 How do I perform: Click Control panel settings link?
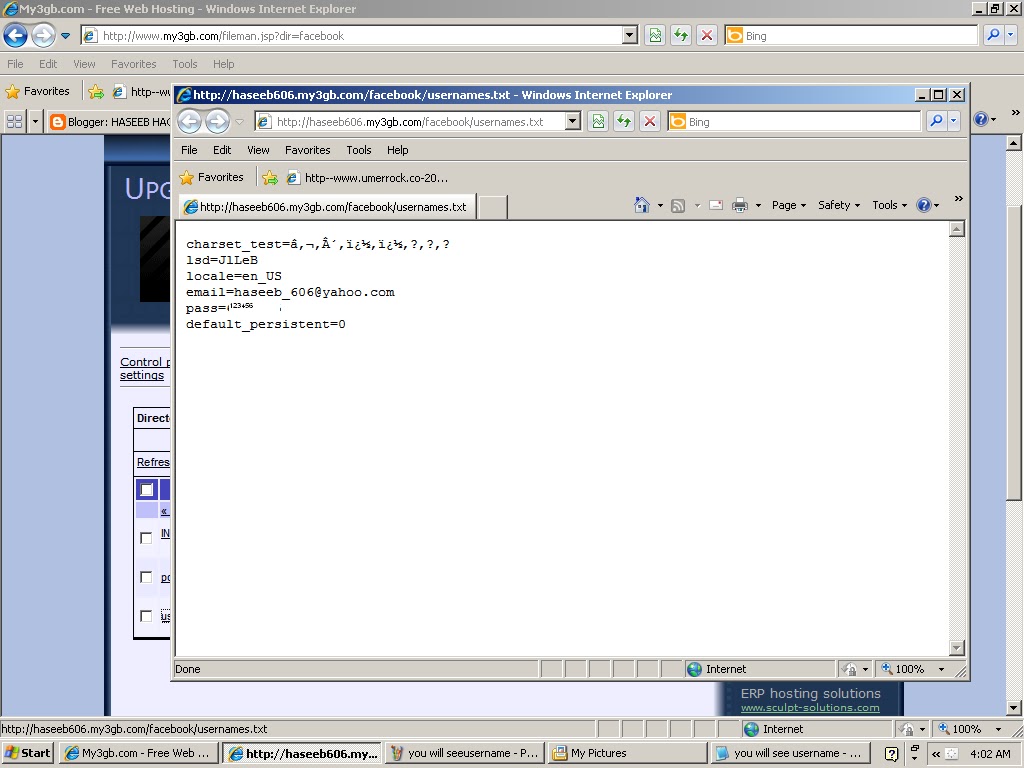(144, 368)
